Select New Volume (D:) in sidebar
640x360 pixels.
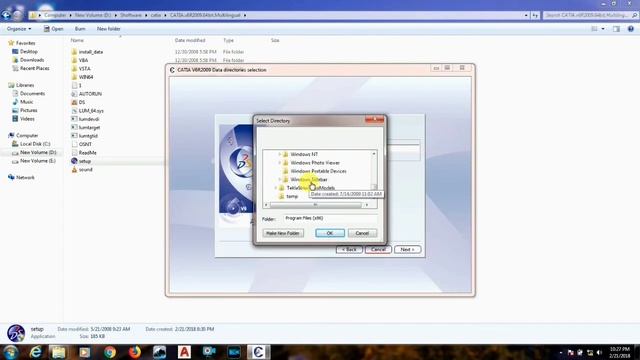coord(38,152)
